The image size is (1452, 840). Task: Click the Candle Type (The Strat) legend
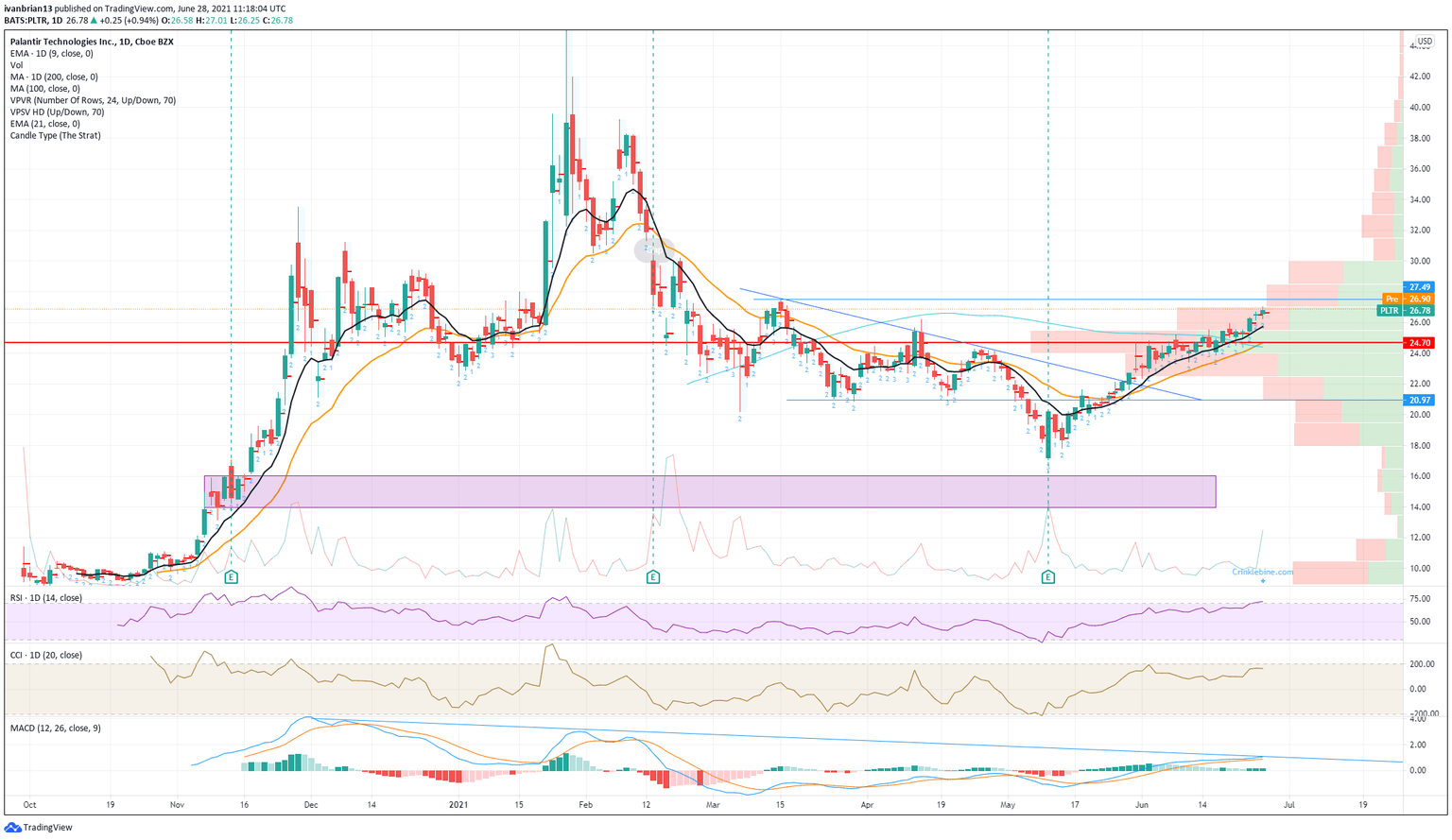point(56,135)
